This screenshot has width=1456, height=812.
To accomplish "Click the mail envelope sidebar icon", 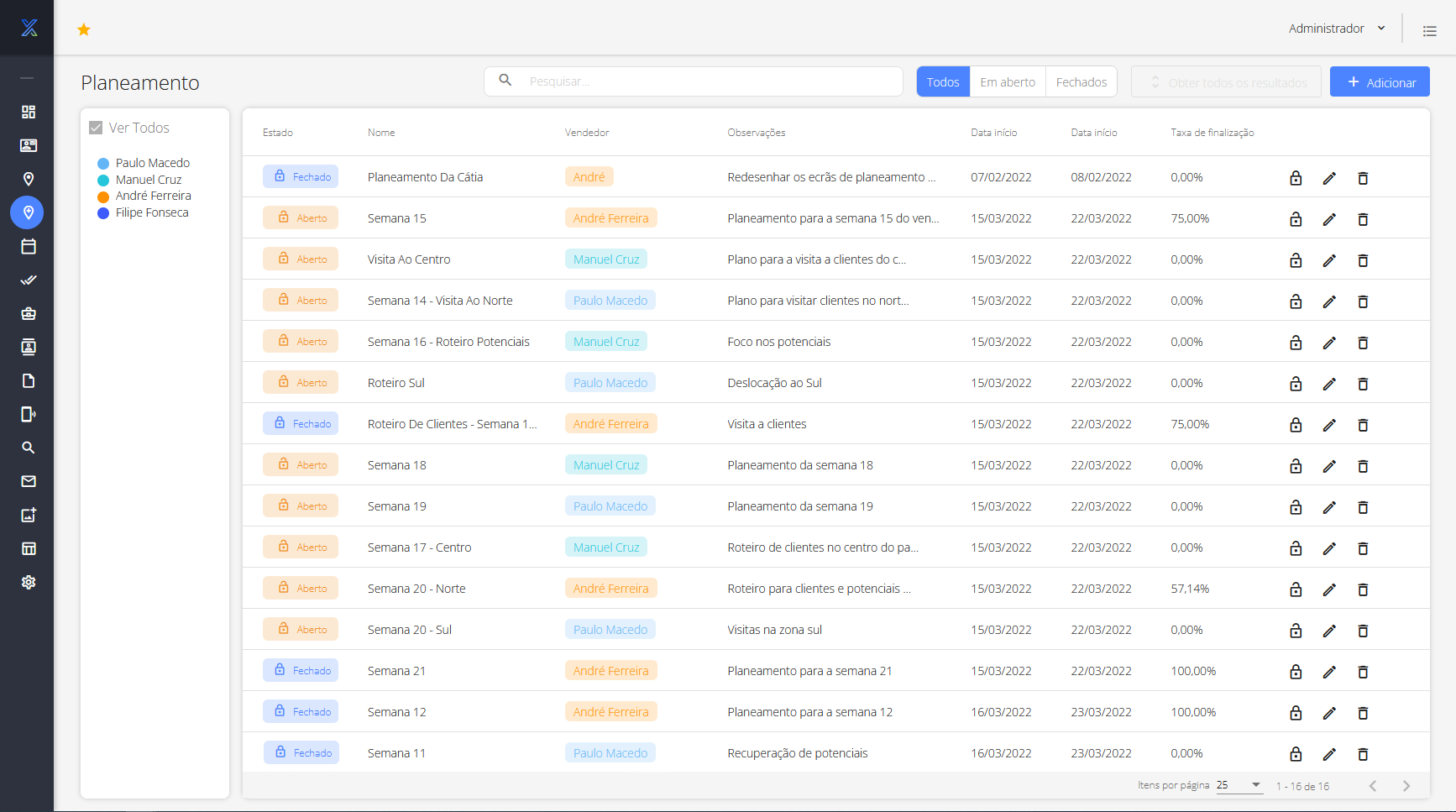I will [29, 482].
